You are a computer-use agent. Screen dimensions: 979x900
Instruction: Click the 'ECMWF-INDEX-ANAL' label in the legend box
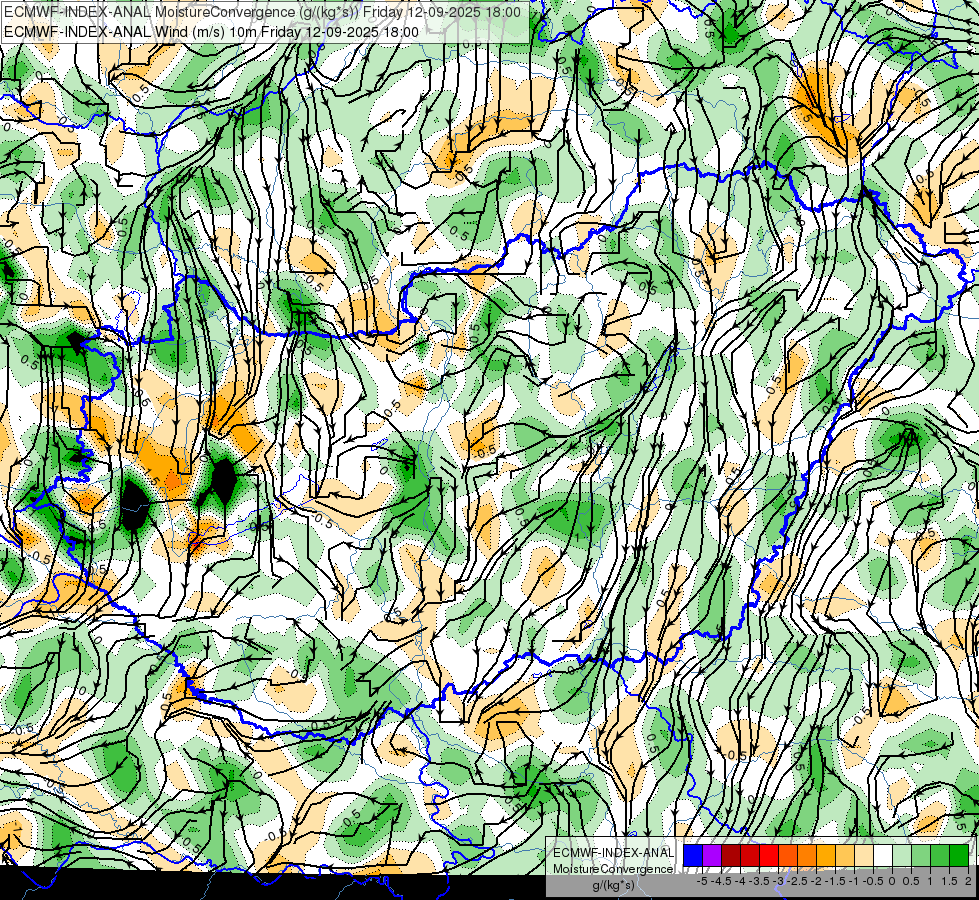[x=613, y=853]
